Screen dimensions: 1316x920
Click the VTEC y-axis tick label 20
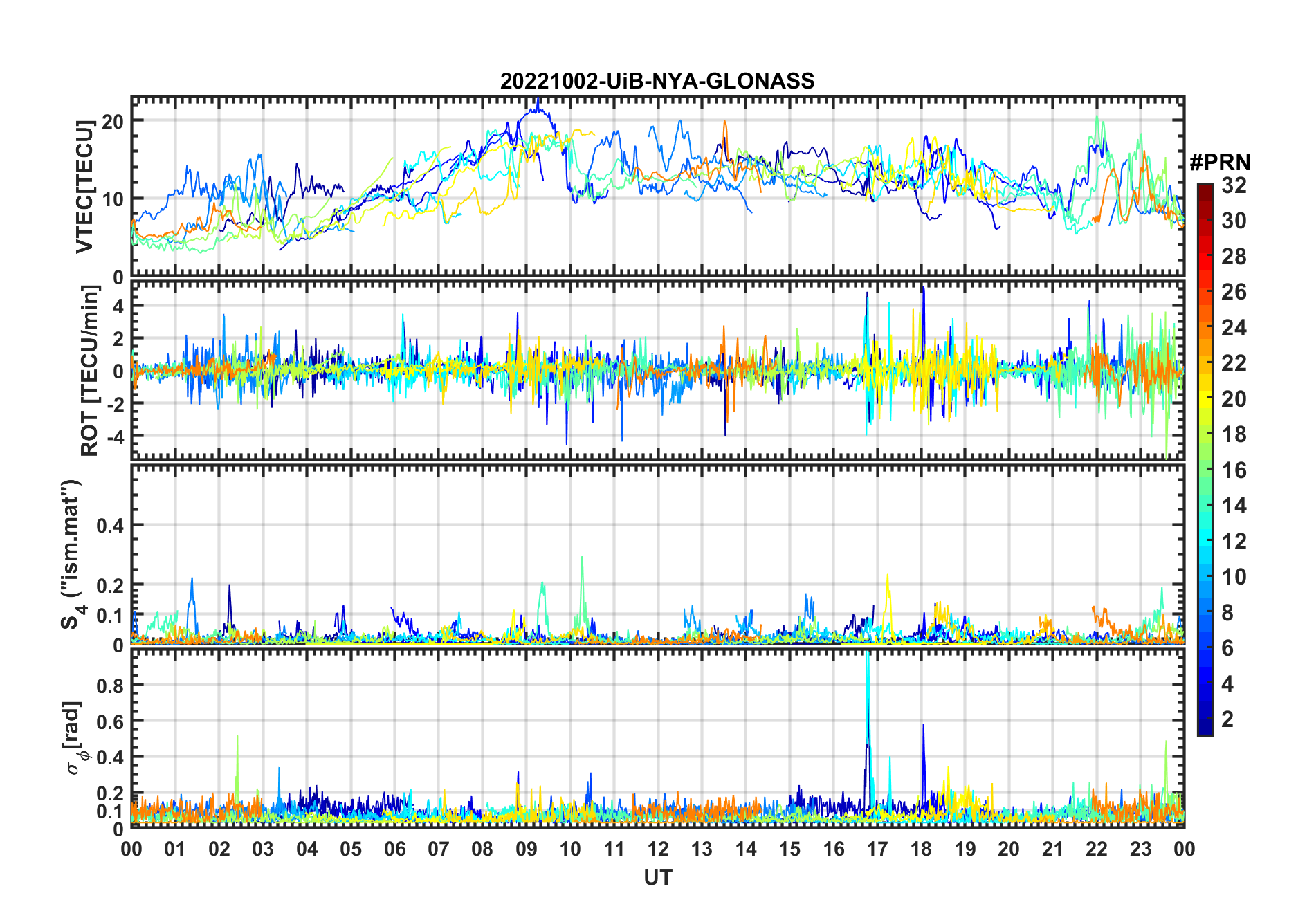click(x=112, y=121)
